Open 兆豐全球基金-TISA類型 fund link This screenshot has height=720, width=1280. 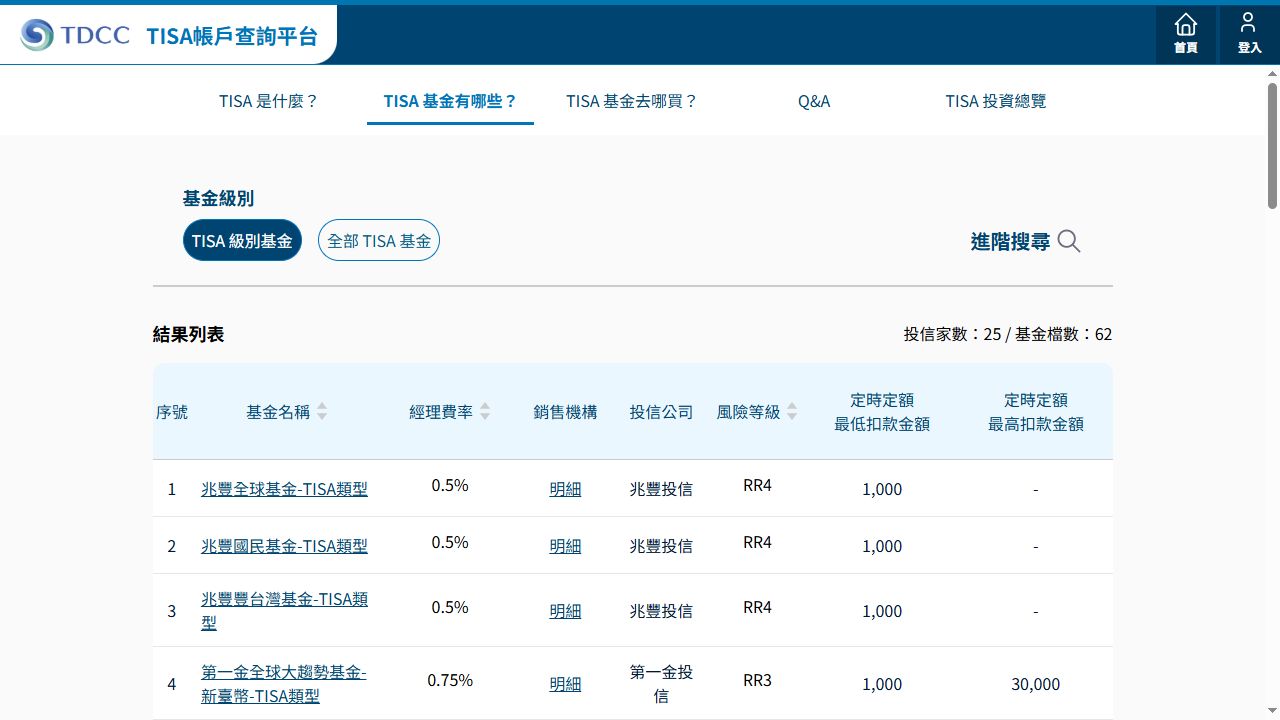[284, 489]
